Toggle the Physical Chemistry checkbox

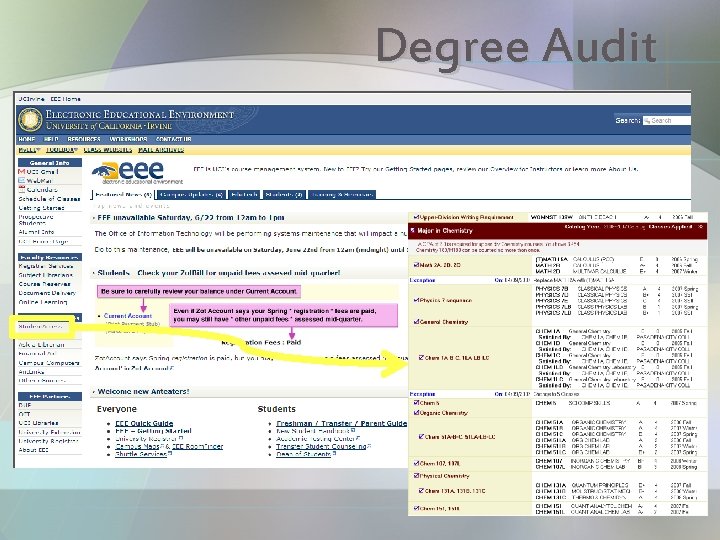click(416, 476)
